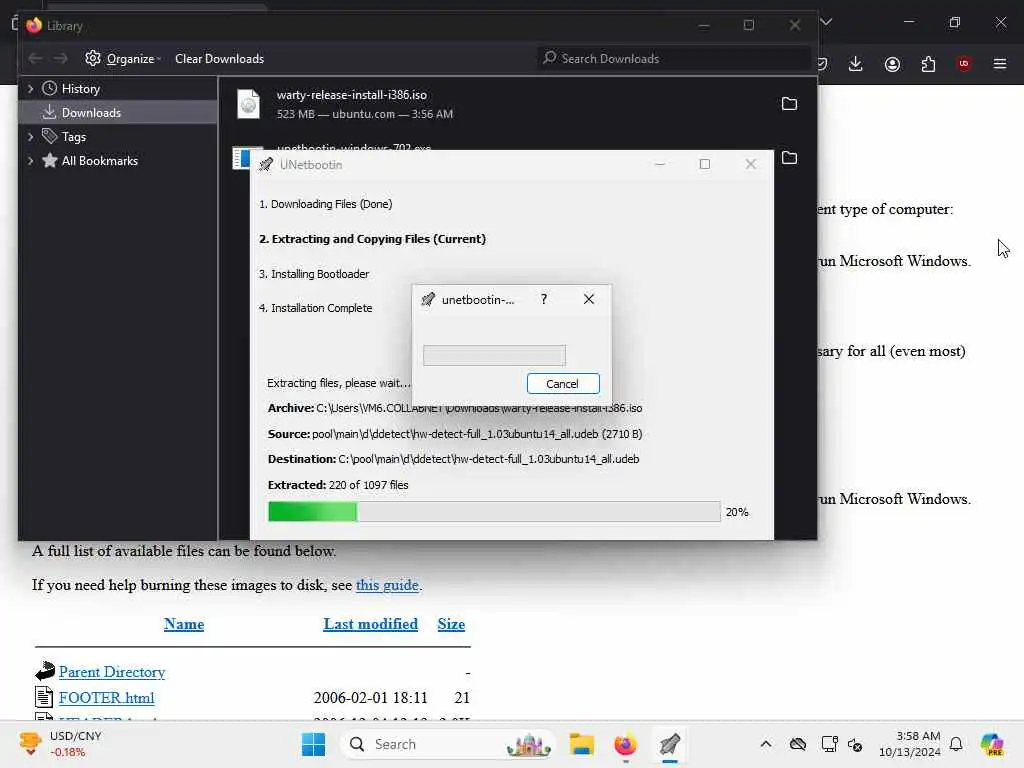
Task: Click the UNetbootin taskbar icon
Action: (669, 744)
